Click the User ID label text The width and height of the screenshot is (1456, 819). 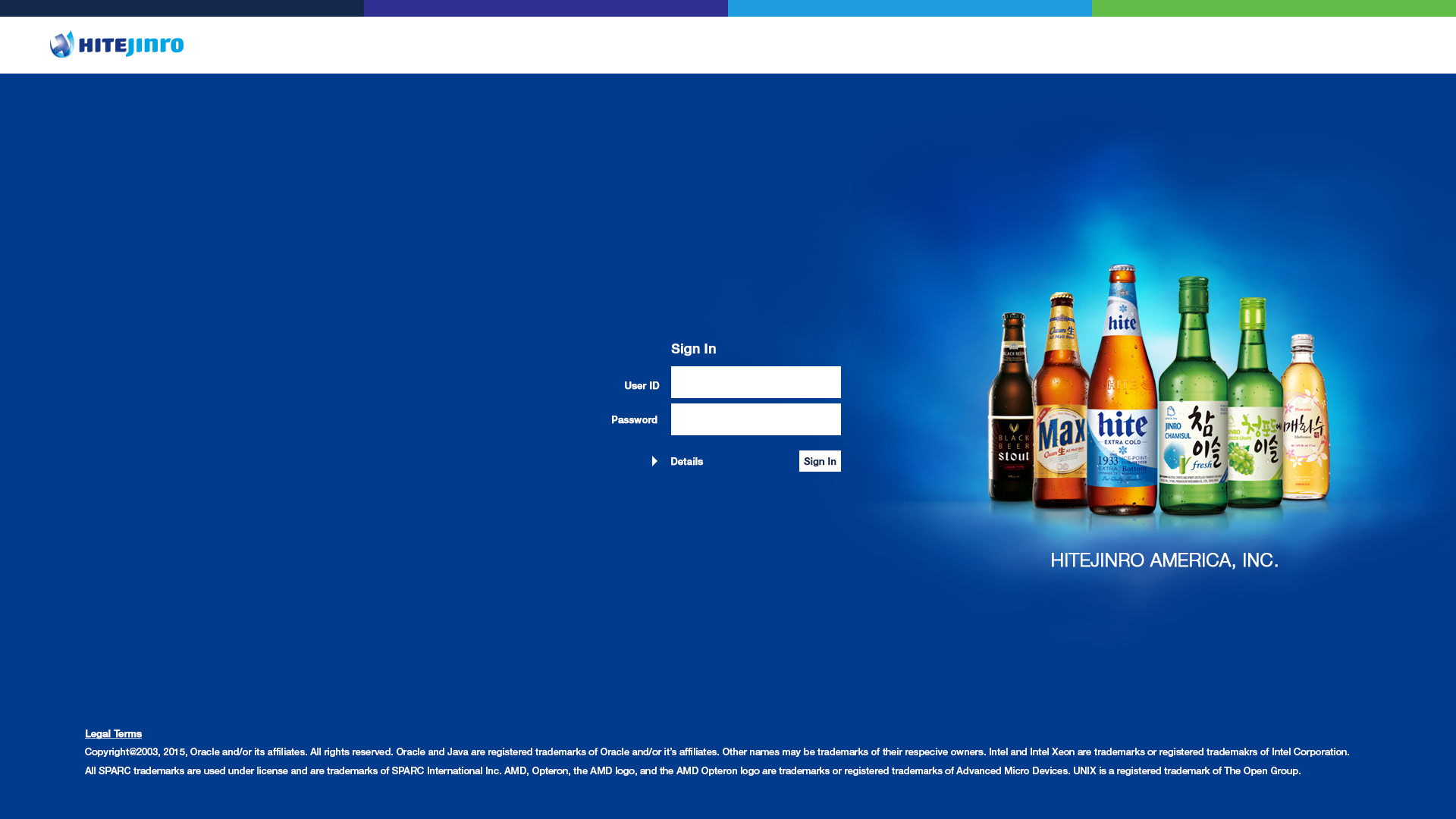click(642, 385)
